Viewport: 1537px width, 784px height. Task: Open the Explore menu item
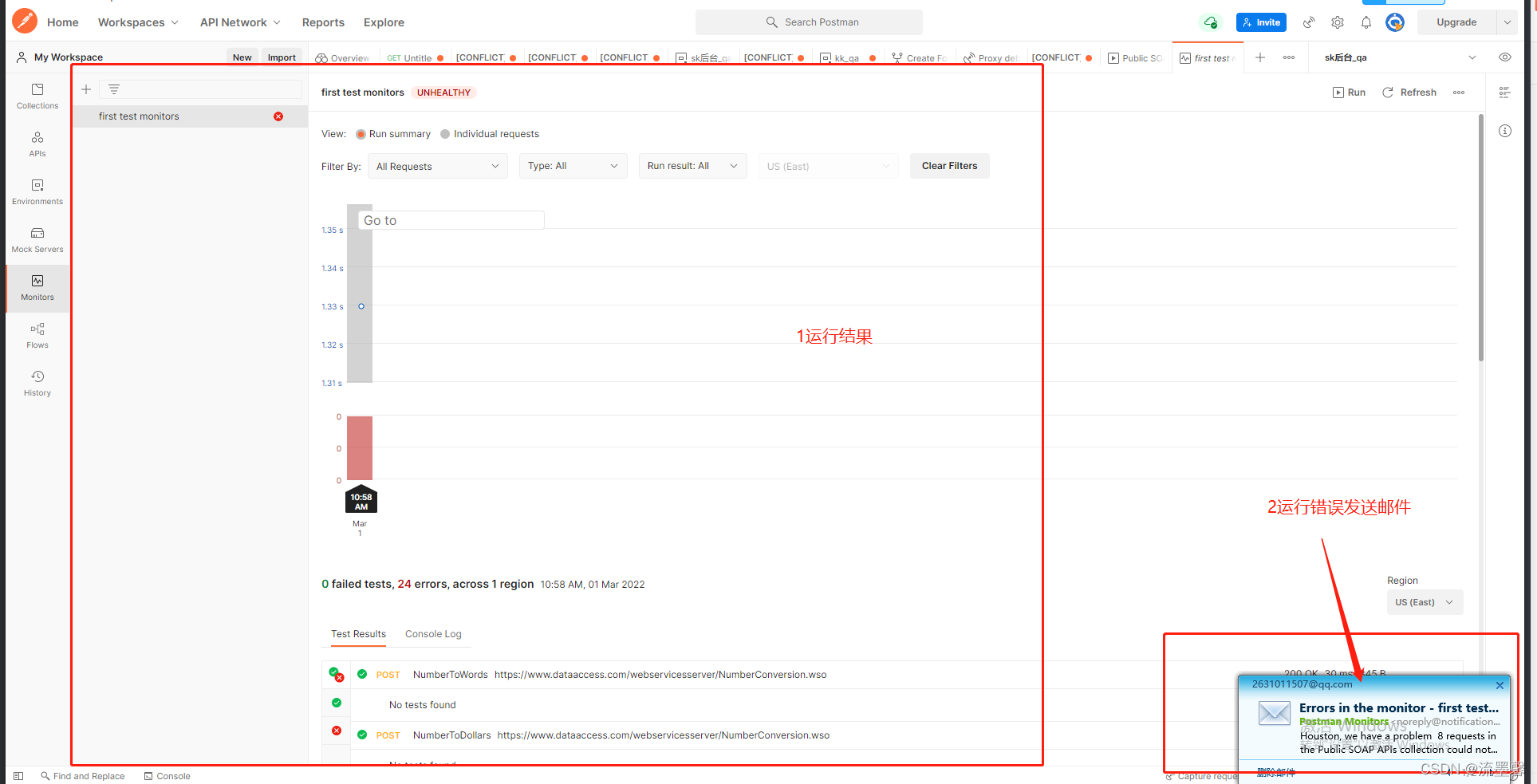pyautogui.click(x=384, y=22)
